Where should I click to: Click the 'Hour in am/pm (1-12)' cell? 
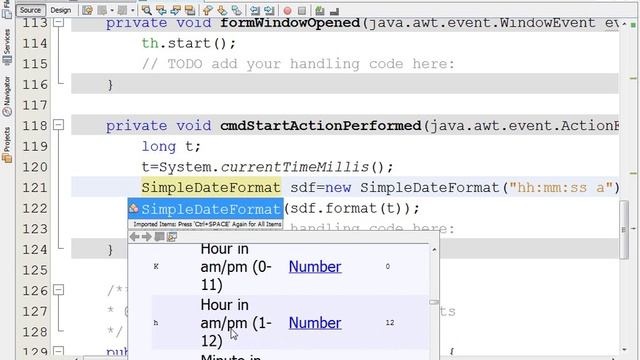pyautogui.click(x=236, y=323)
